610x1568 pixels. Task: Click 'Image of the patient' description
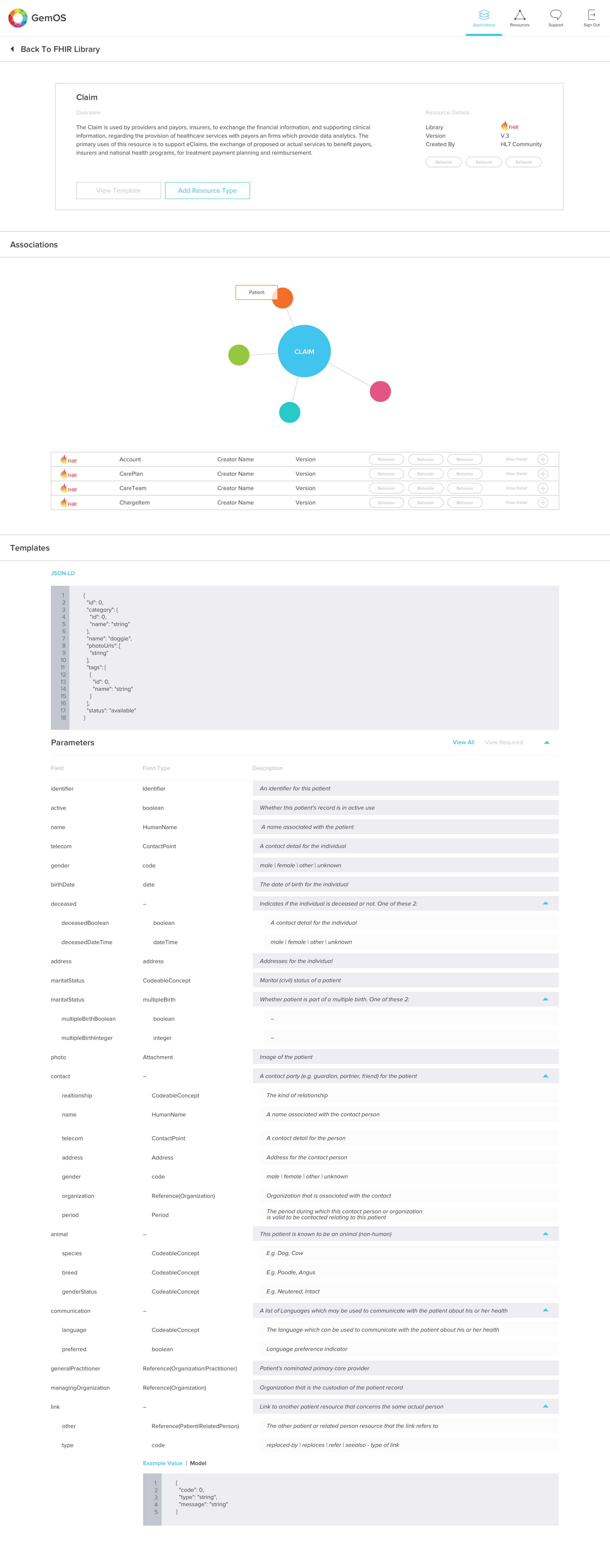[406, 1057]
